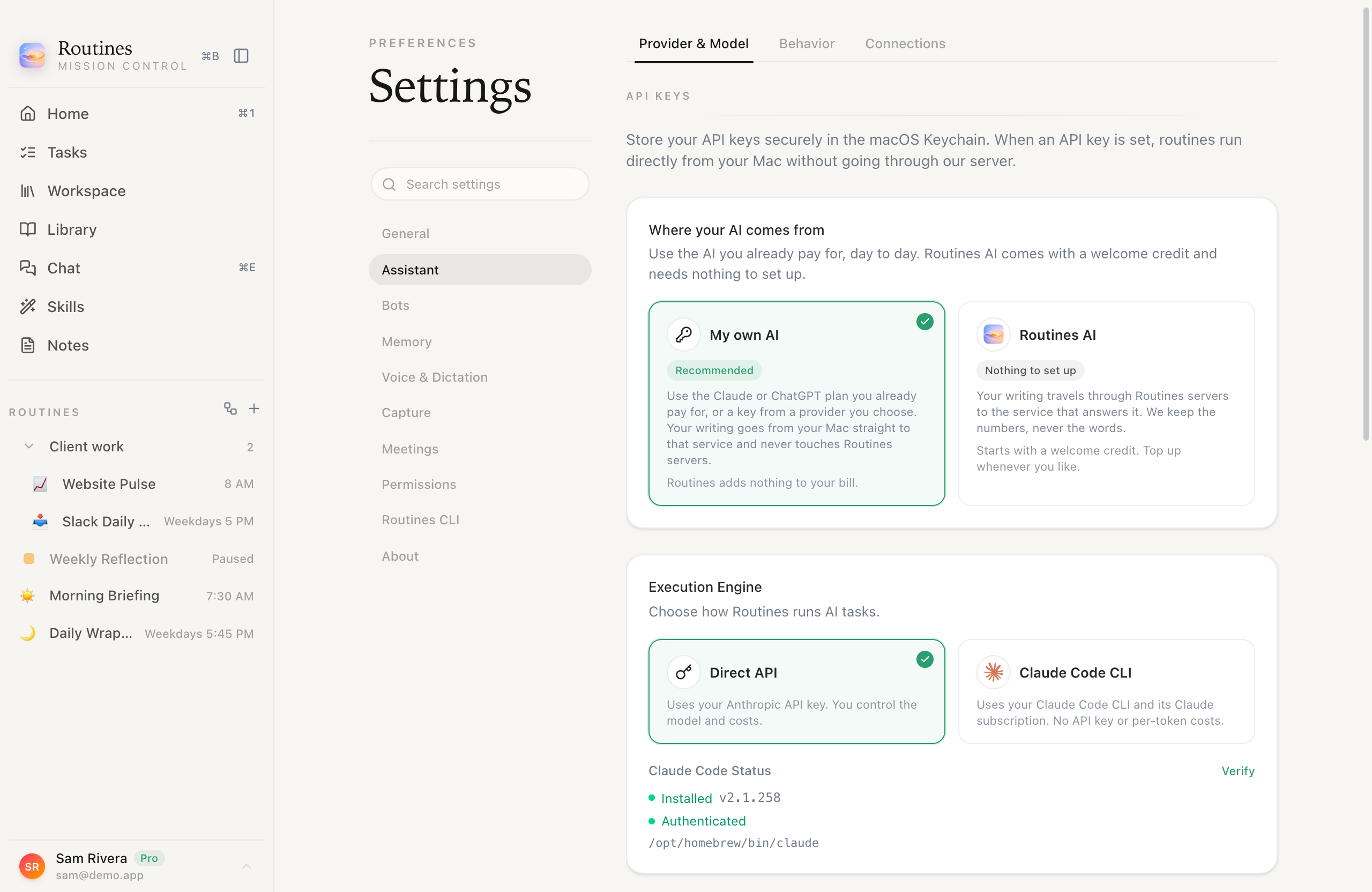Switch to the Provider & Model tab
The image size is (1372, 892).
[x=694, y=44]
